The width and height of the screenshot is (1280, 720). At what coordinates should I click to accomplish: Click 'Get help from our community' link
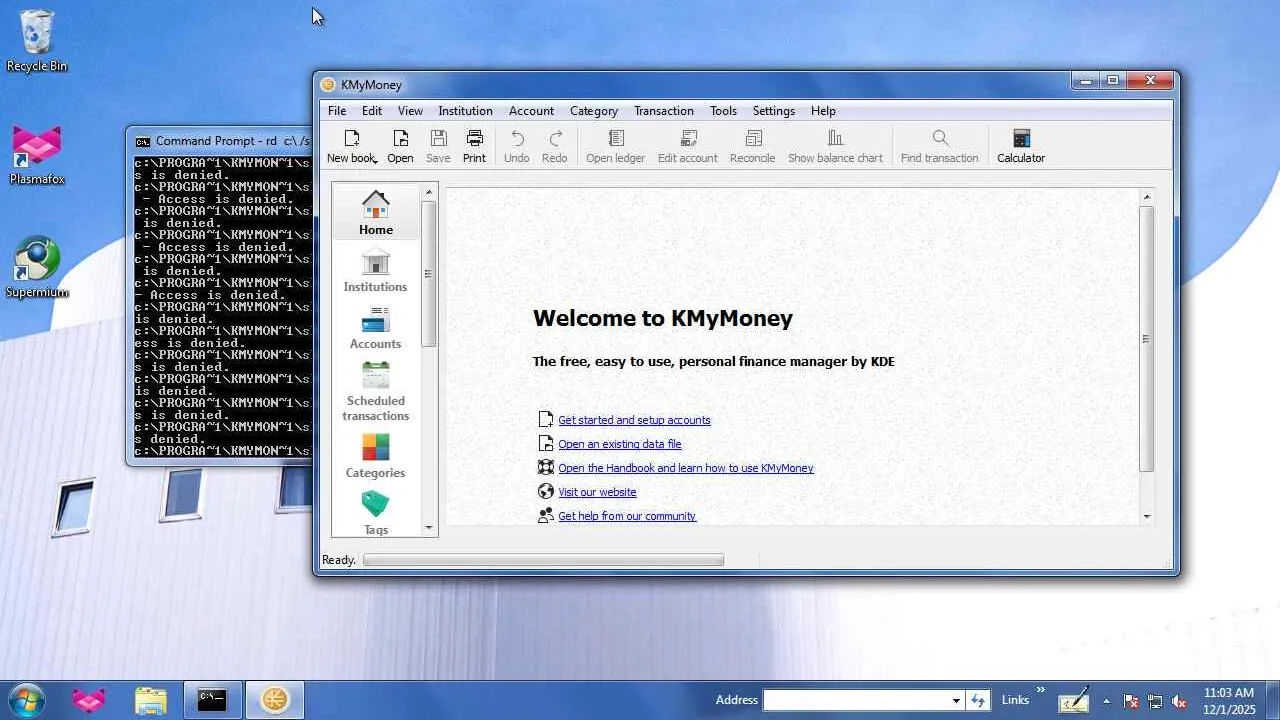[627, 516]
